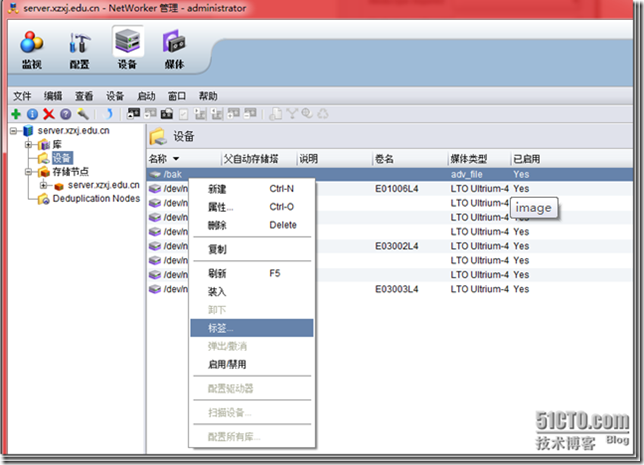Click the green plus New toolbar icon
The height and width of the screenshot is (465, 644).
(16, 114)
